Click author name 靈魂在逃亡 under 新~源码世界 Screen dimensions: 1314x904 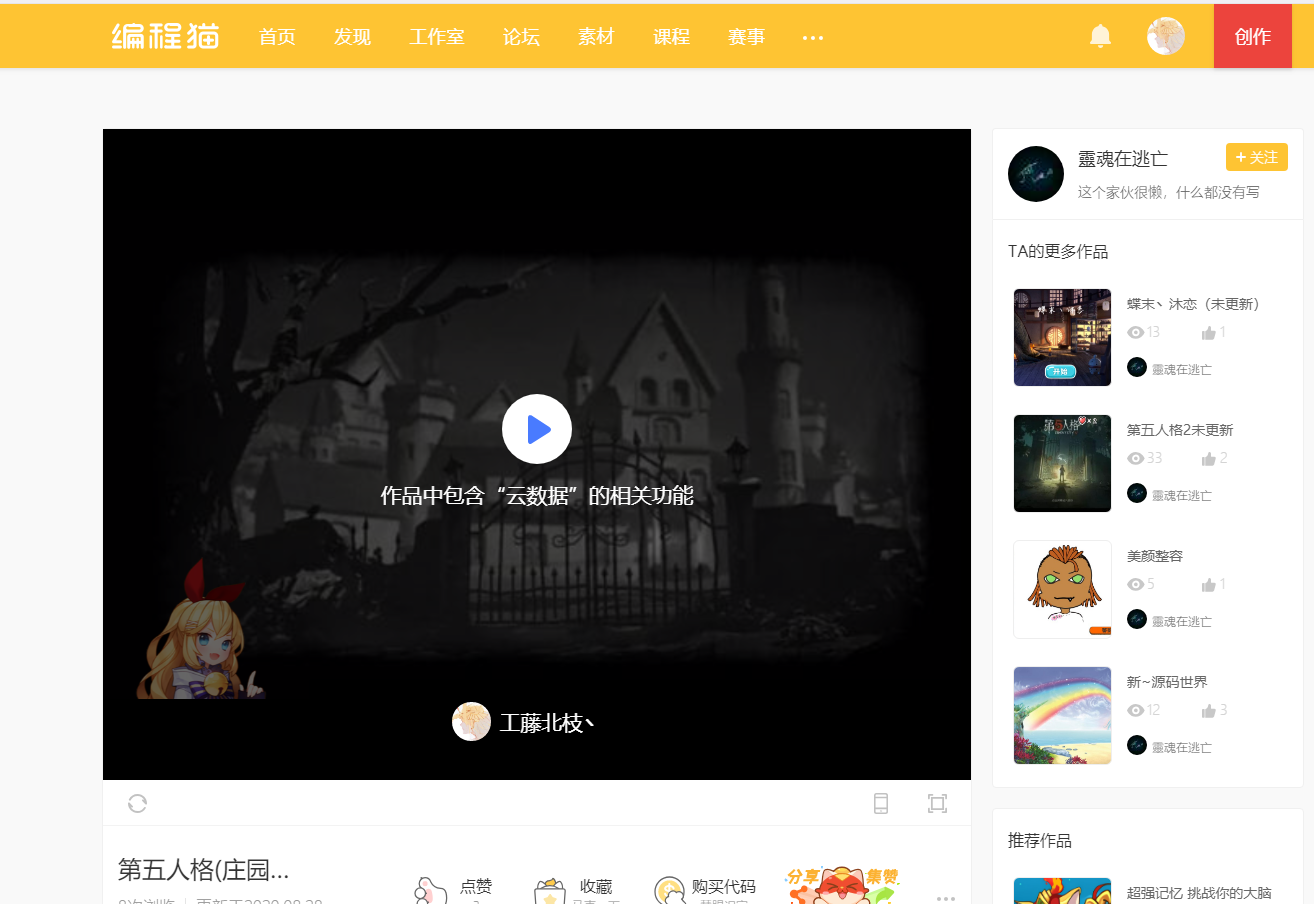(x=1182, y=747)
